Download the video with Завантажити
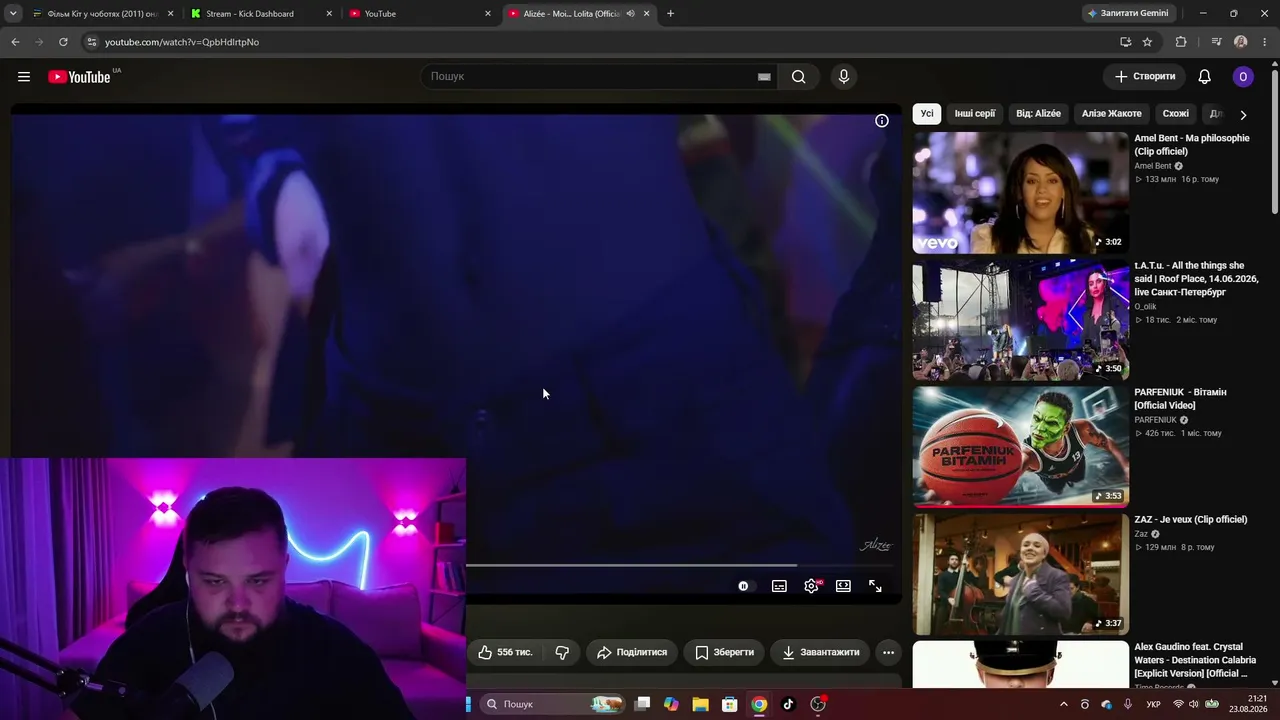Viewport: 1280px width, 720px height. 820,652
